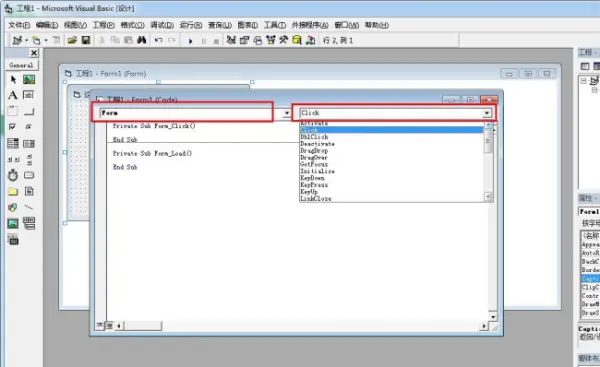Choose KeyPress in the procedure list

coord(391,185)
